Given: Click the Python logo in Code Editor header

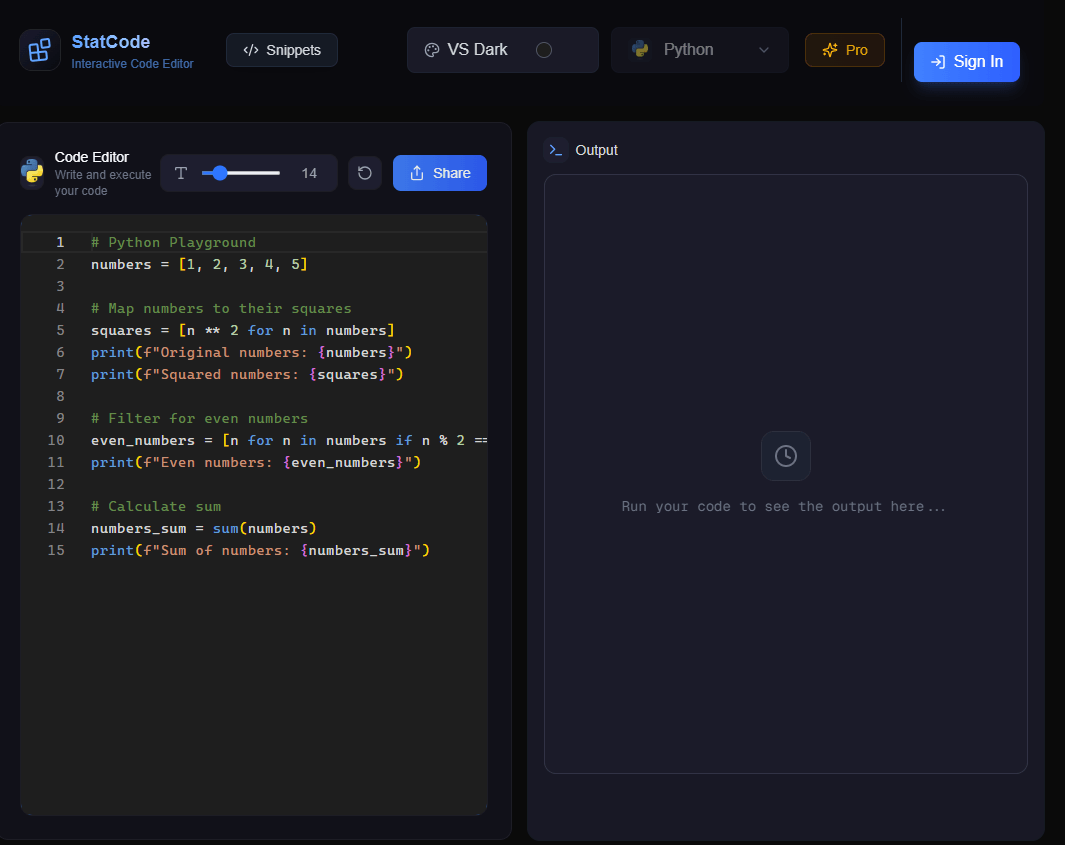Looking at the screenshot, I should point(33,172).
